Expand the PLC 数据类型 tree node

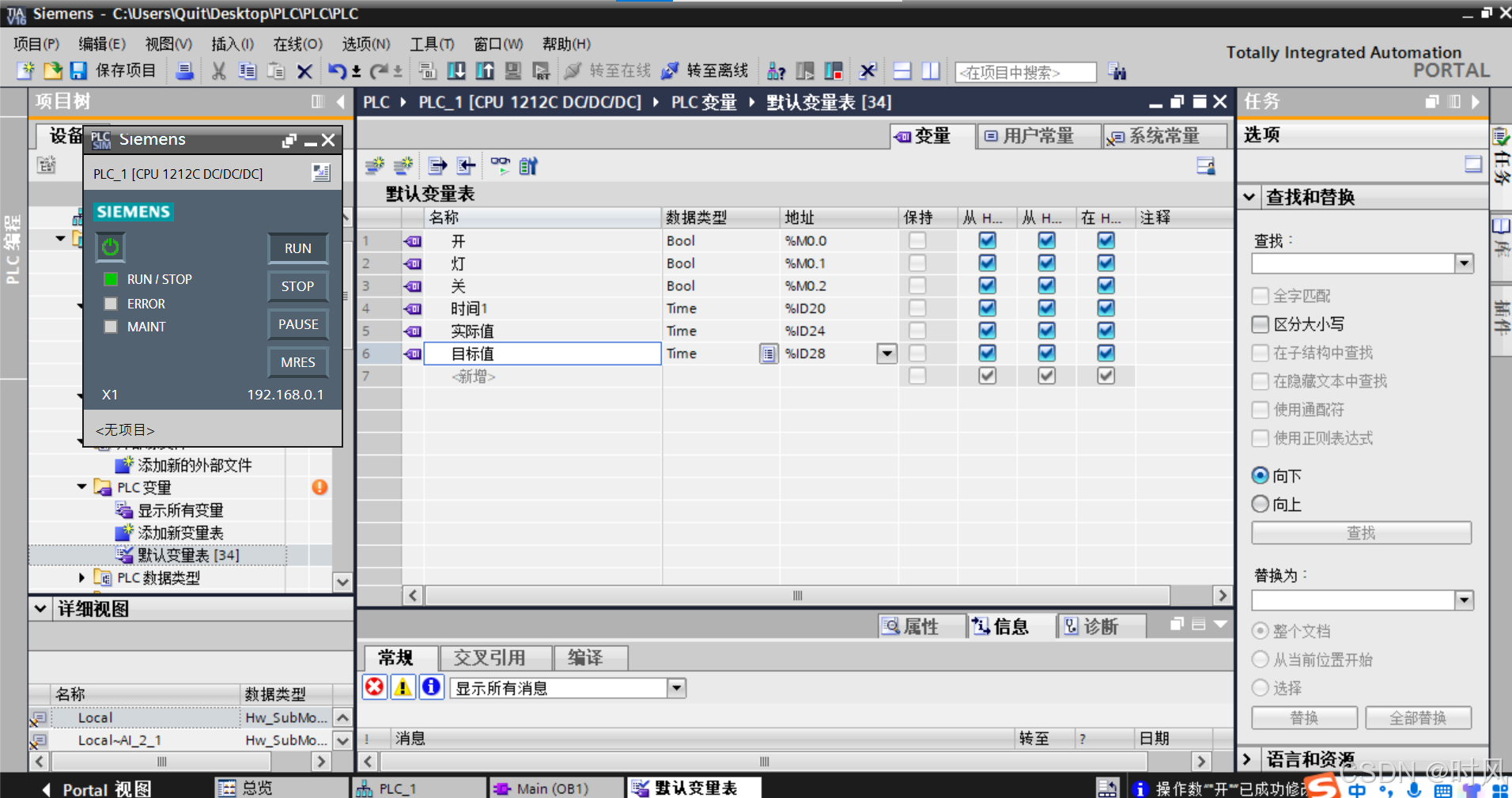(81, 578)
